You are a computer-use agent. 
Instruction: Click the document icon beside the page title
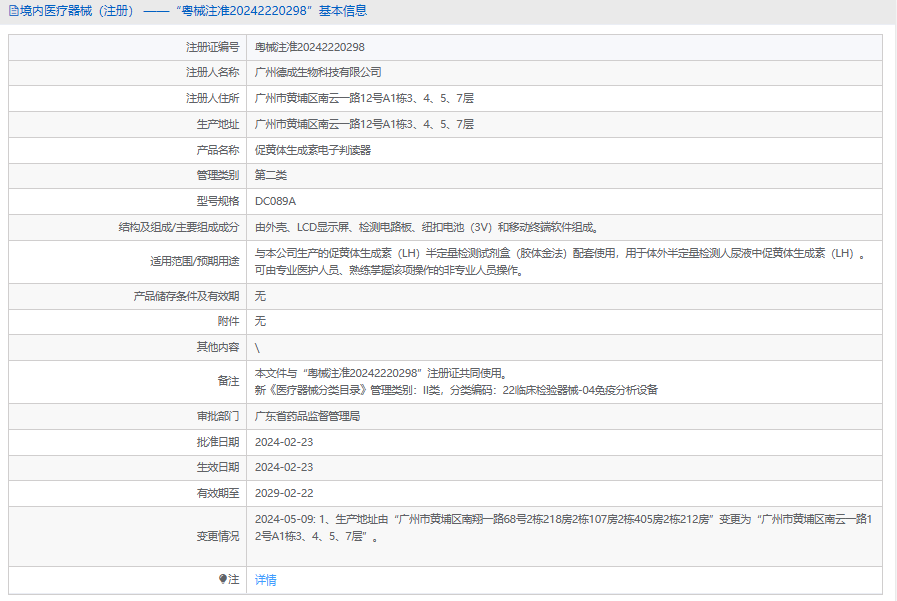click(13, 11)
